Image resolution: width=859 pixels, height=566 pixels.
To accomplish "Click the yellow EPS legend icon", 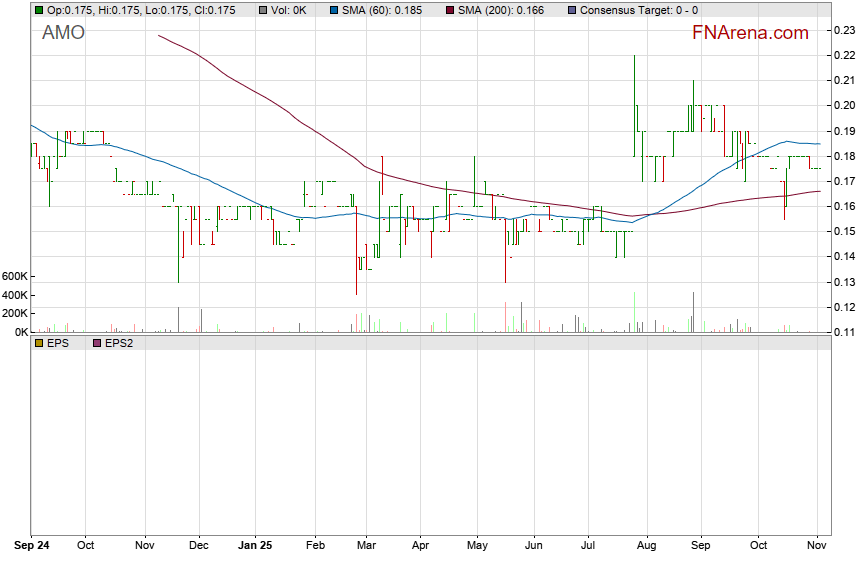I will (x=38, y=343).
